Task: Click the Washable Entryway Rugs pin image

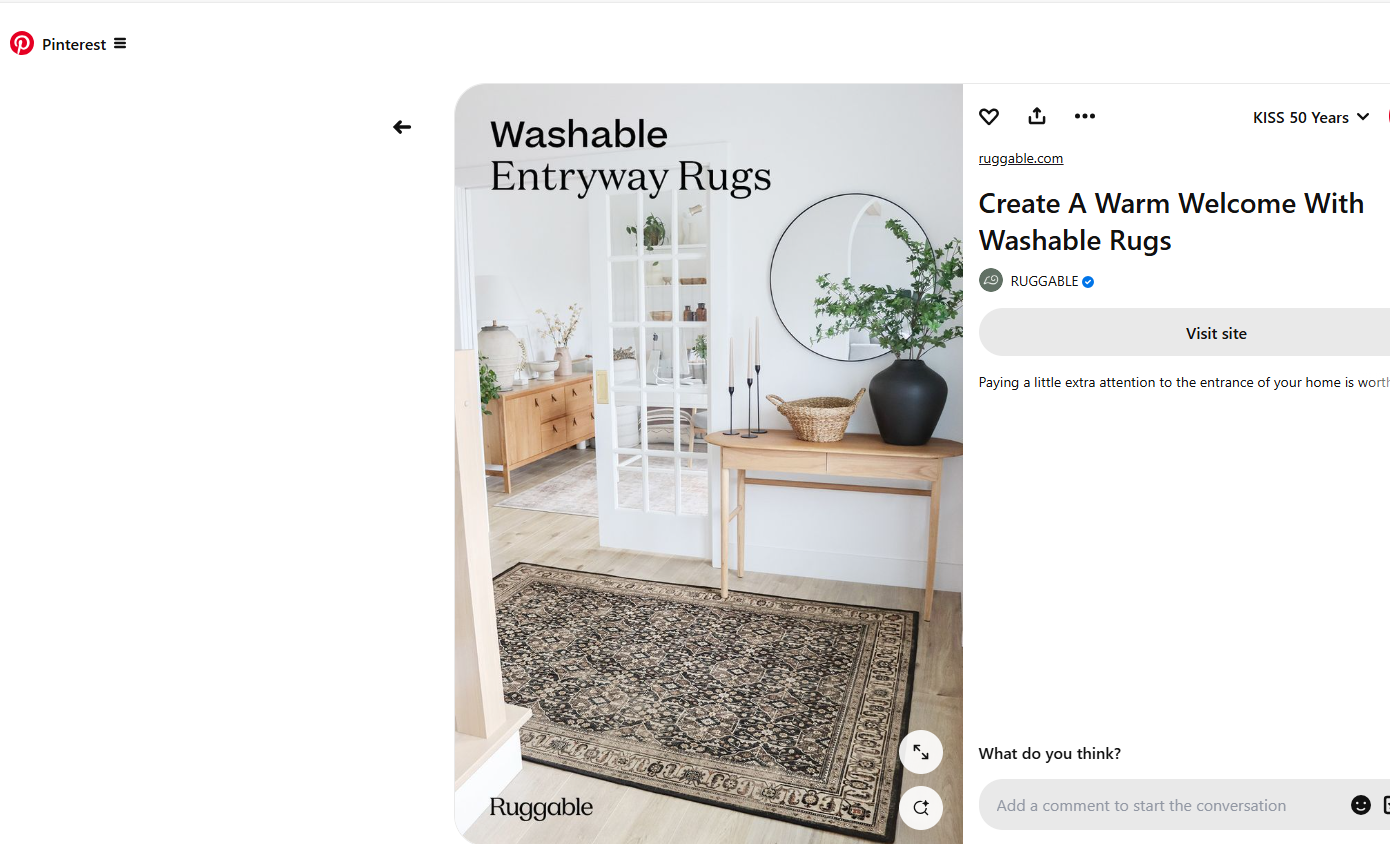Action: coord(709,464)
